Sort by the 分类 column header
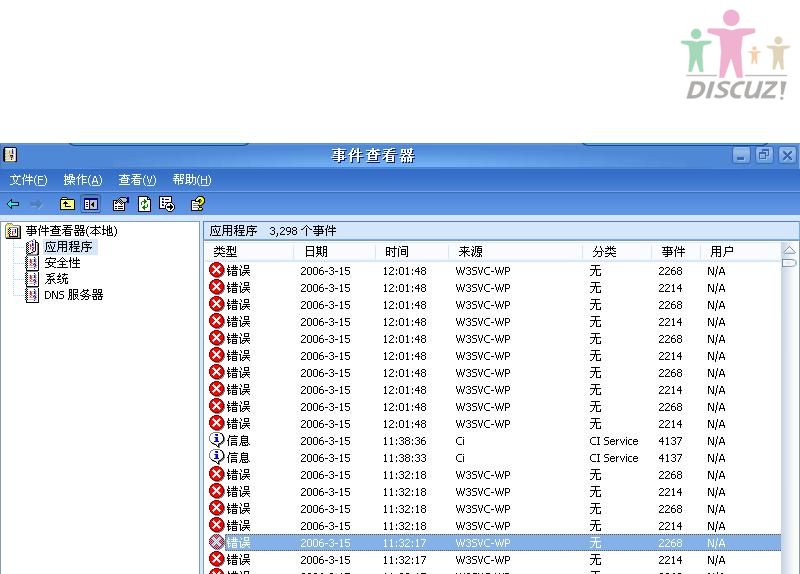The width and height of the screenshot is (800, 574). point(617,251)
